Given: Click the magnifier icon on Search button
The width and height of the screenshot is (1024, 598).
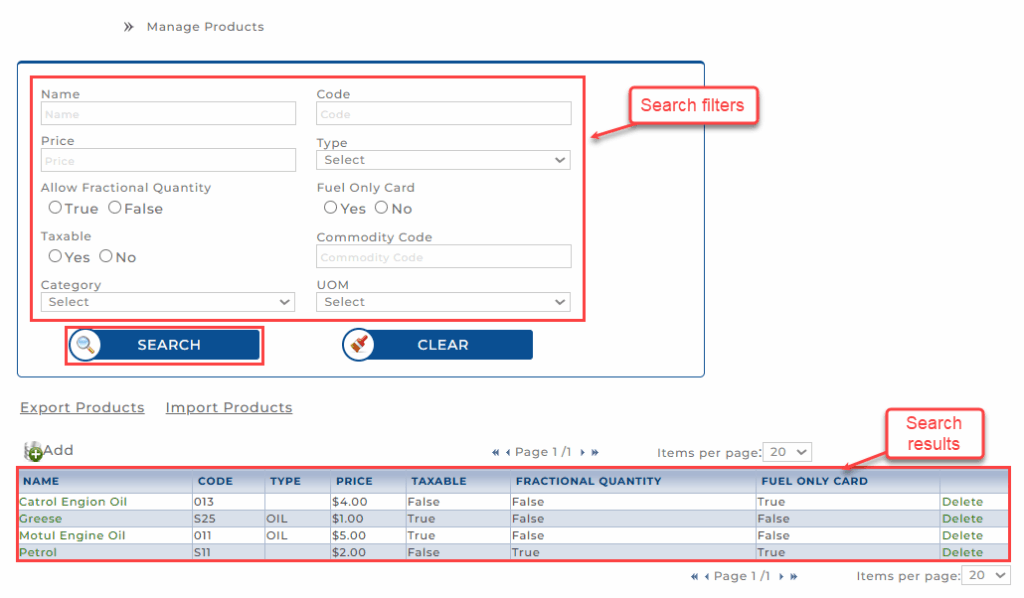Looking at the screenshot, I should point(86,345).
